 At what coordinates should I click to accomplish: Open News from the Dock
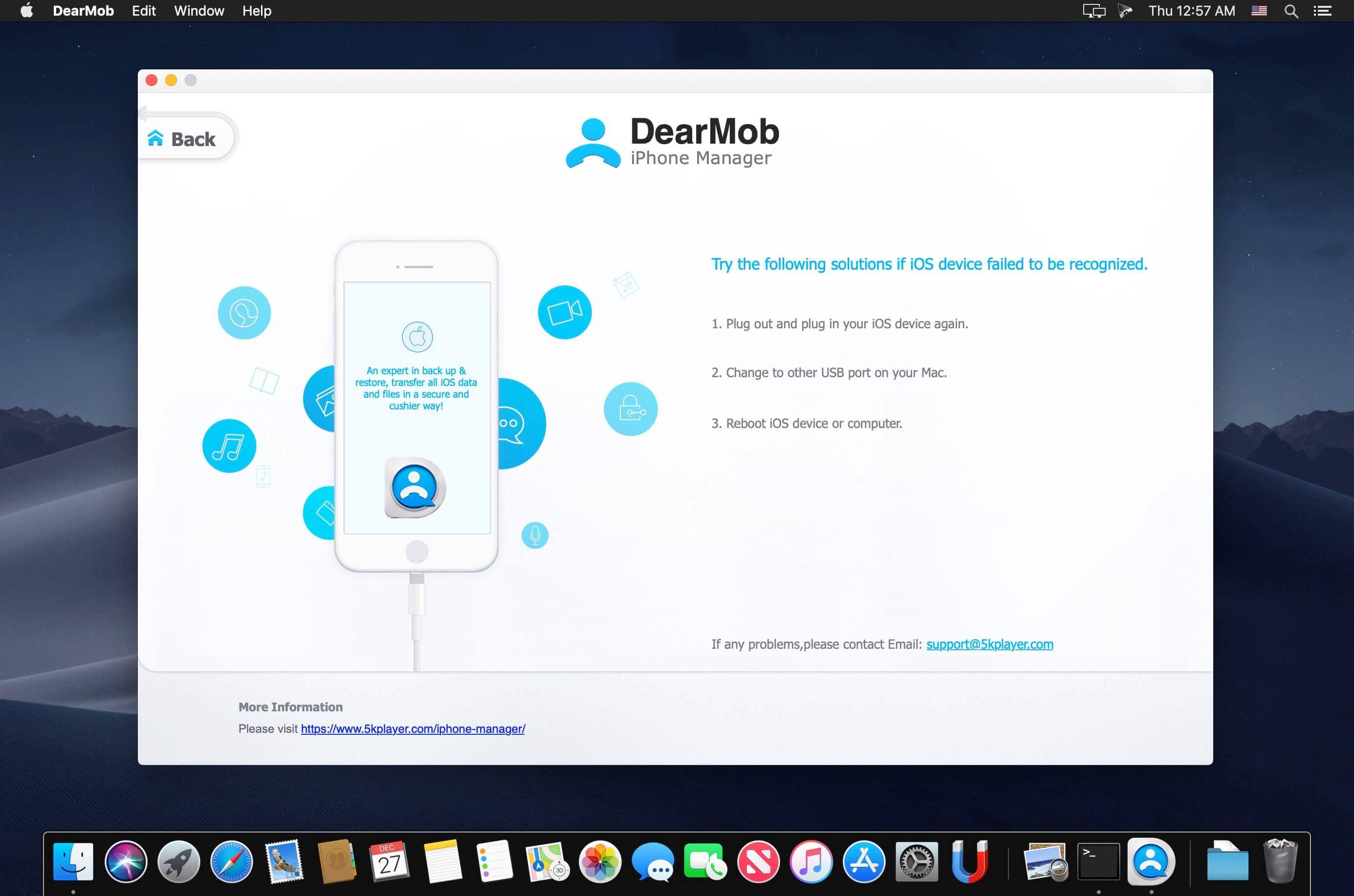[x=758, y=861]
